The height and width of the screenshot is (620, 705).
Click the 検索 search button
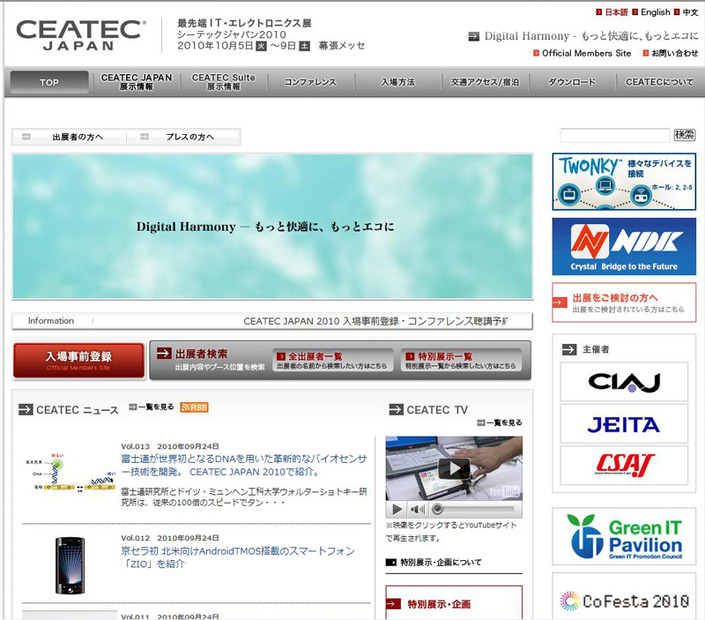tap(684, 134)
